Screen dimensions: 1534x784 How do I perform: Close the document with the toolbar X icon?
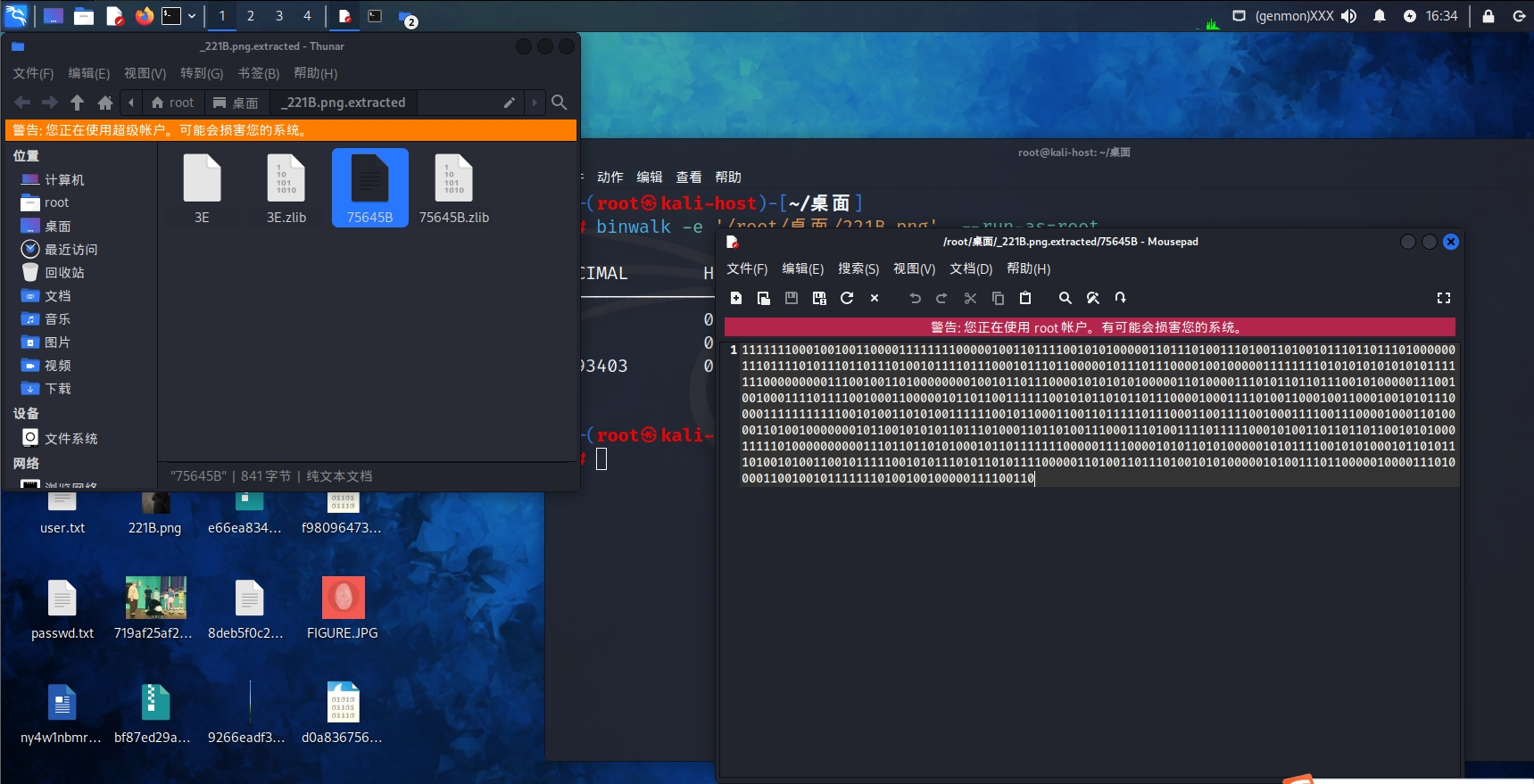click(x=875, y=298)
